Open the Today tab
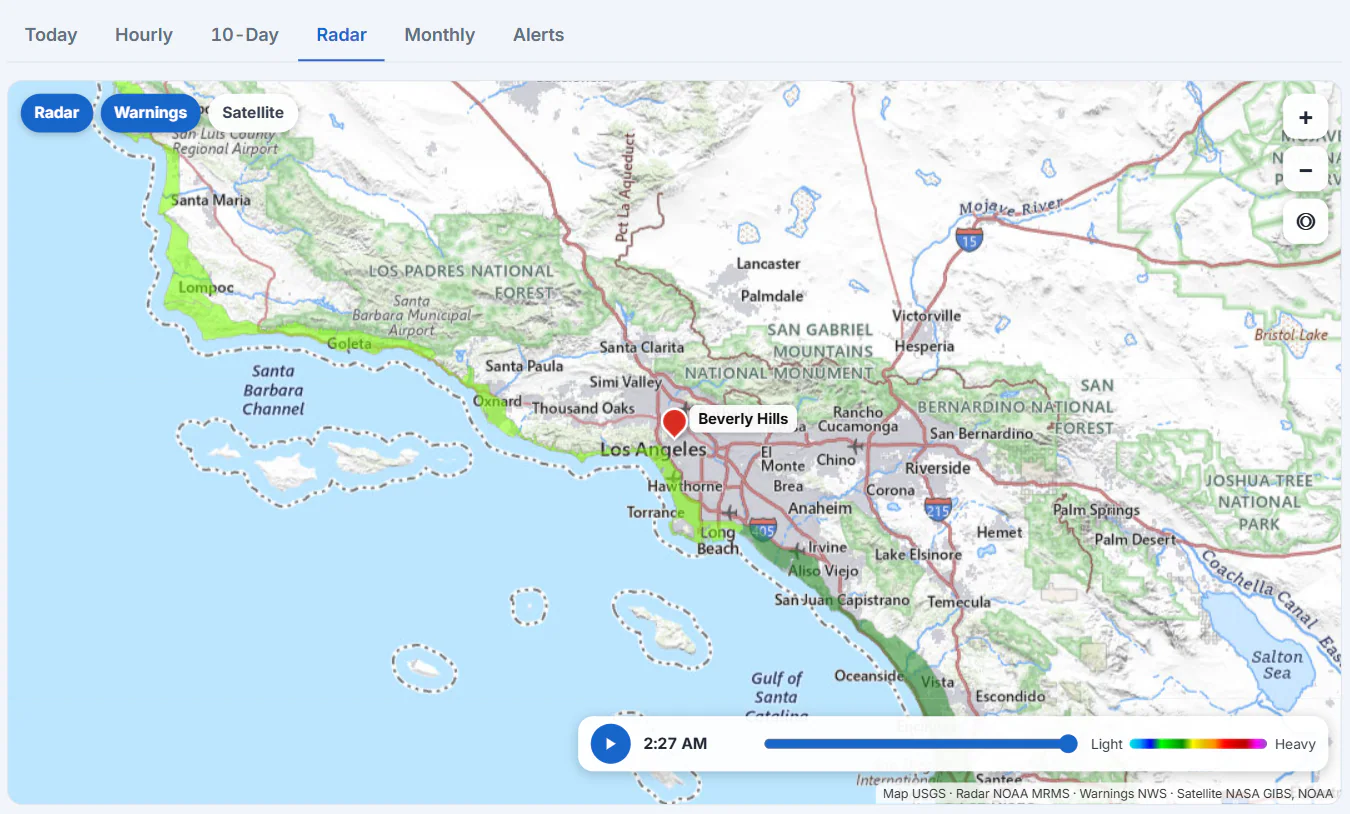 point(51,35)
